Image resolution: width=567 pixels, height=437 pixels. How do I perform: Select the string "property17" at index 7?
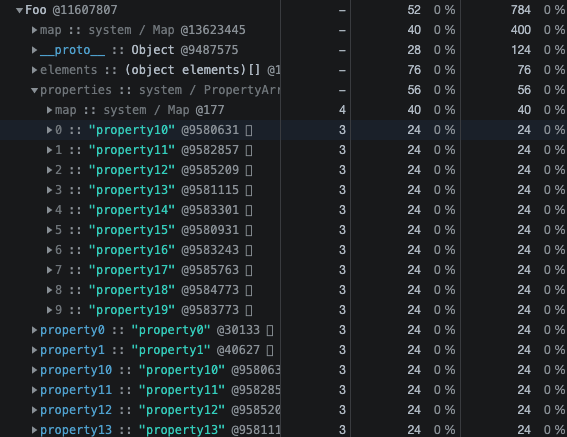[132, 270]
